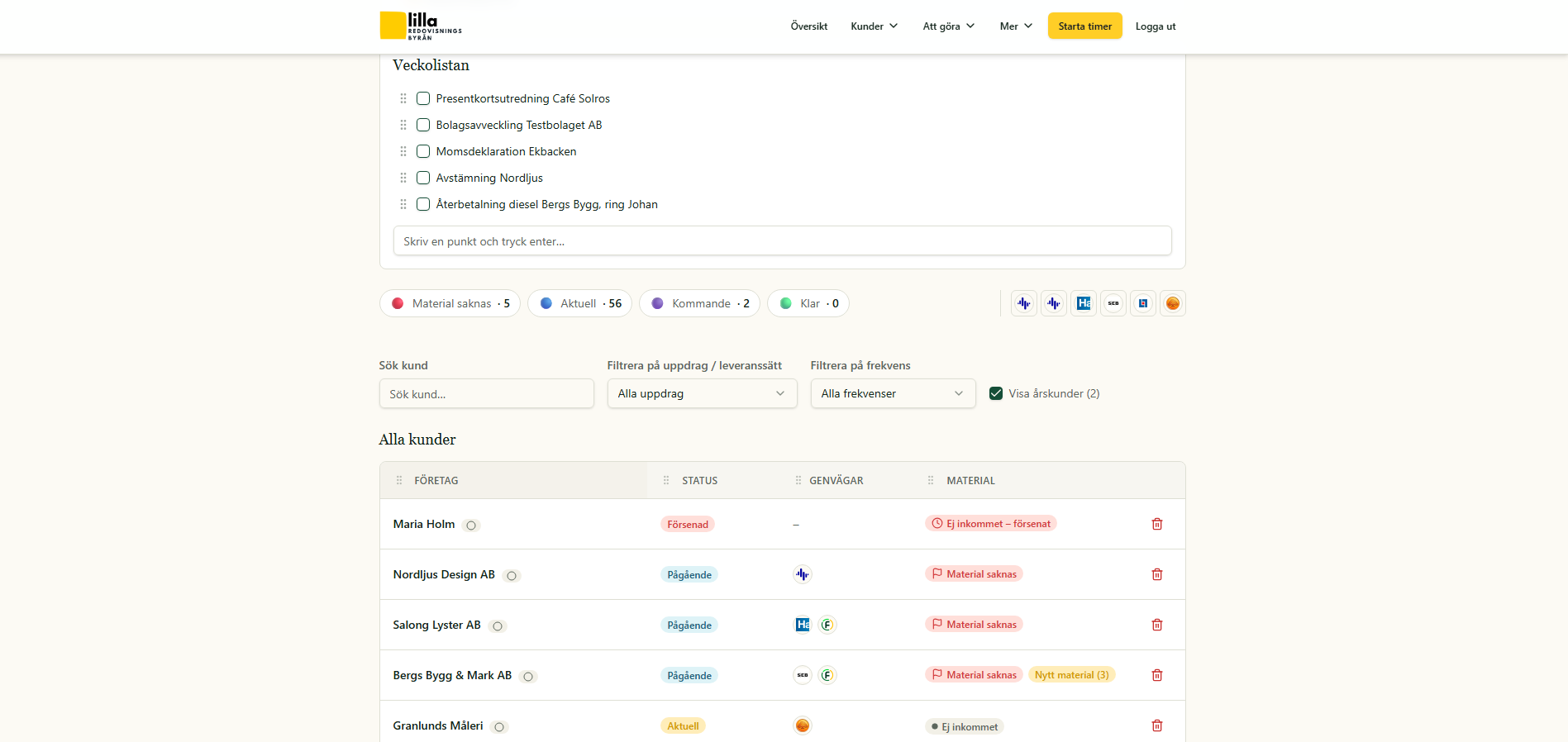1568x742 pixels.
Task: Expand the Mer menu
Action: pyautogui.click(x=1016, y=26)
